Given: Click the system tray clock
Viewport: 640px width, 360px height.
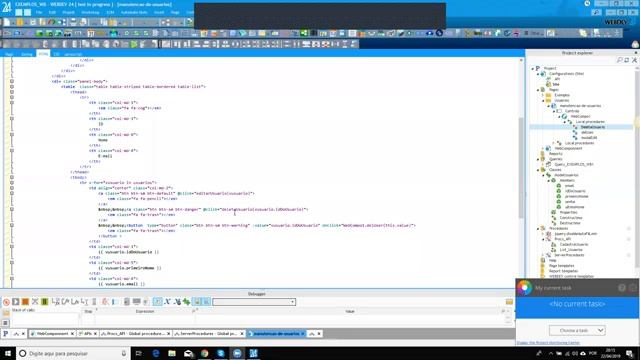Looking at the screenshot, I should pyautogui.click(x=610, y=353).
